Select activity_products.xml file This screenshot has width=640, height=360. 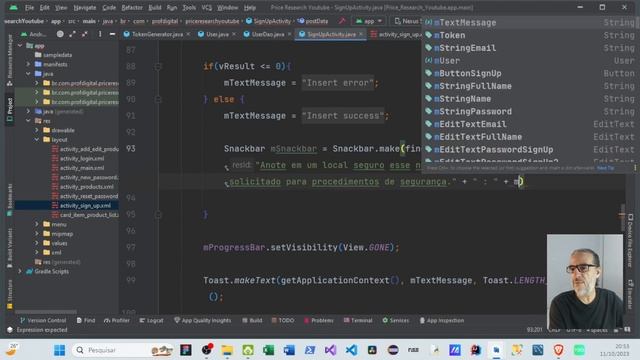click(87, 187)
